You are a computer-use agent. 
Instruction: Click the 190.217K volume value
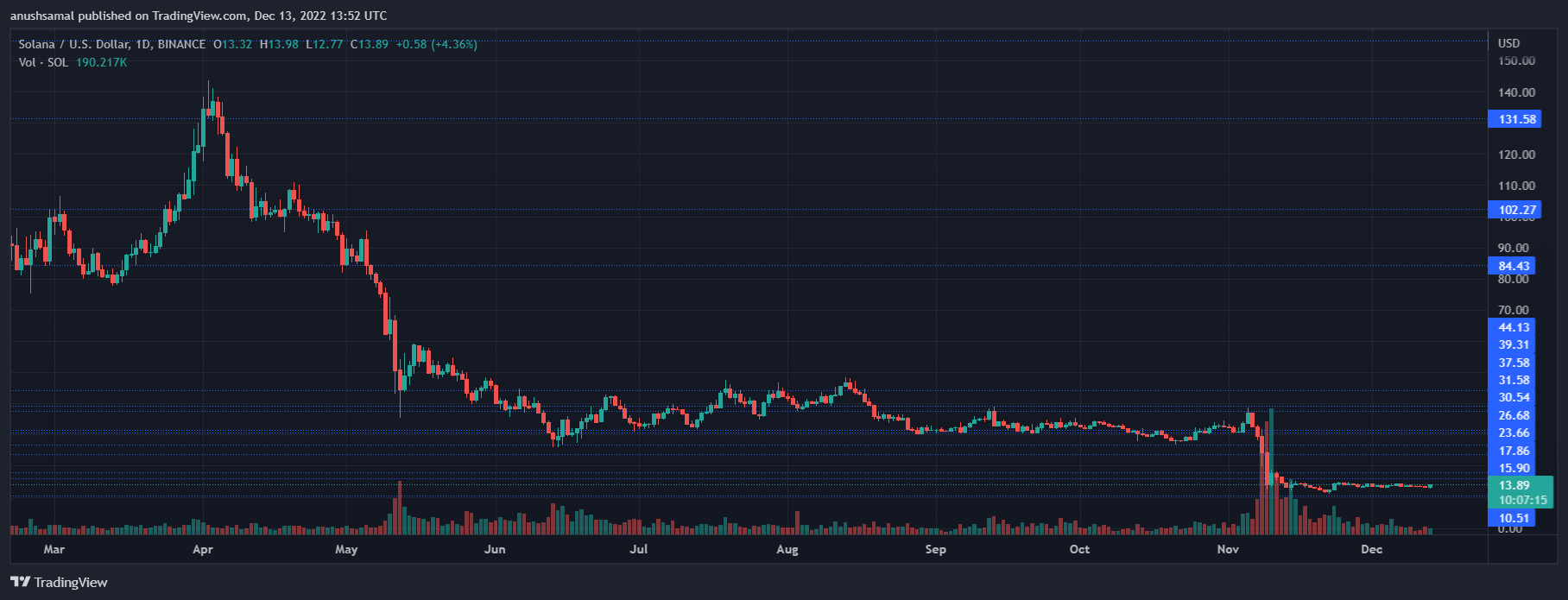click(x=101, y=62)
